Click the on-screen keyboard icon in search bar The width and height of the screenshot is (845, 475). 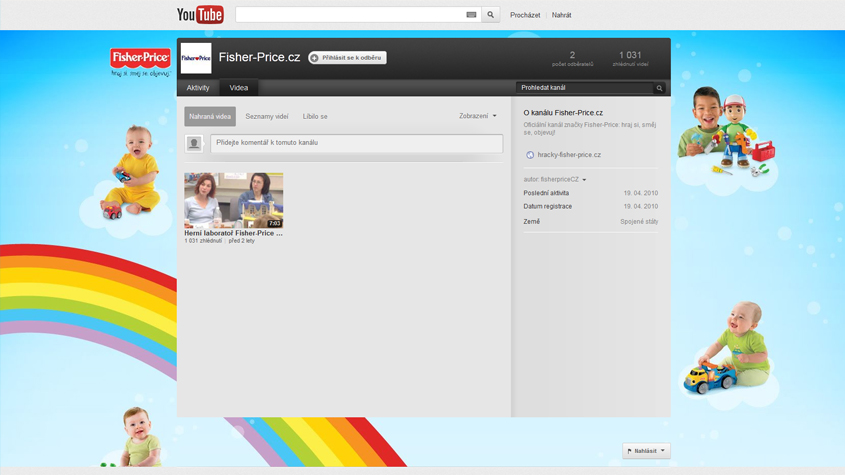tap(471, 15)
